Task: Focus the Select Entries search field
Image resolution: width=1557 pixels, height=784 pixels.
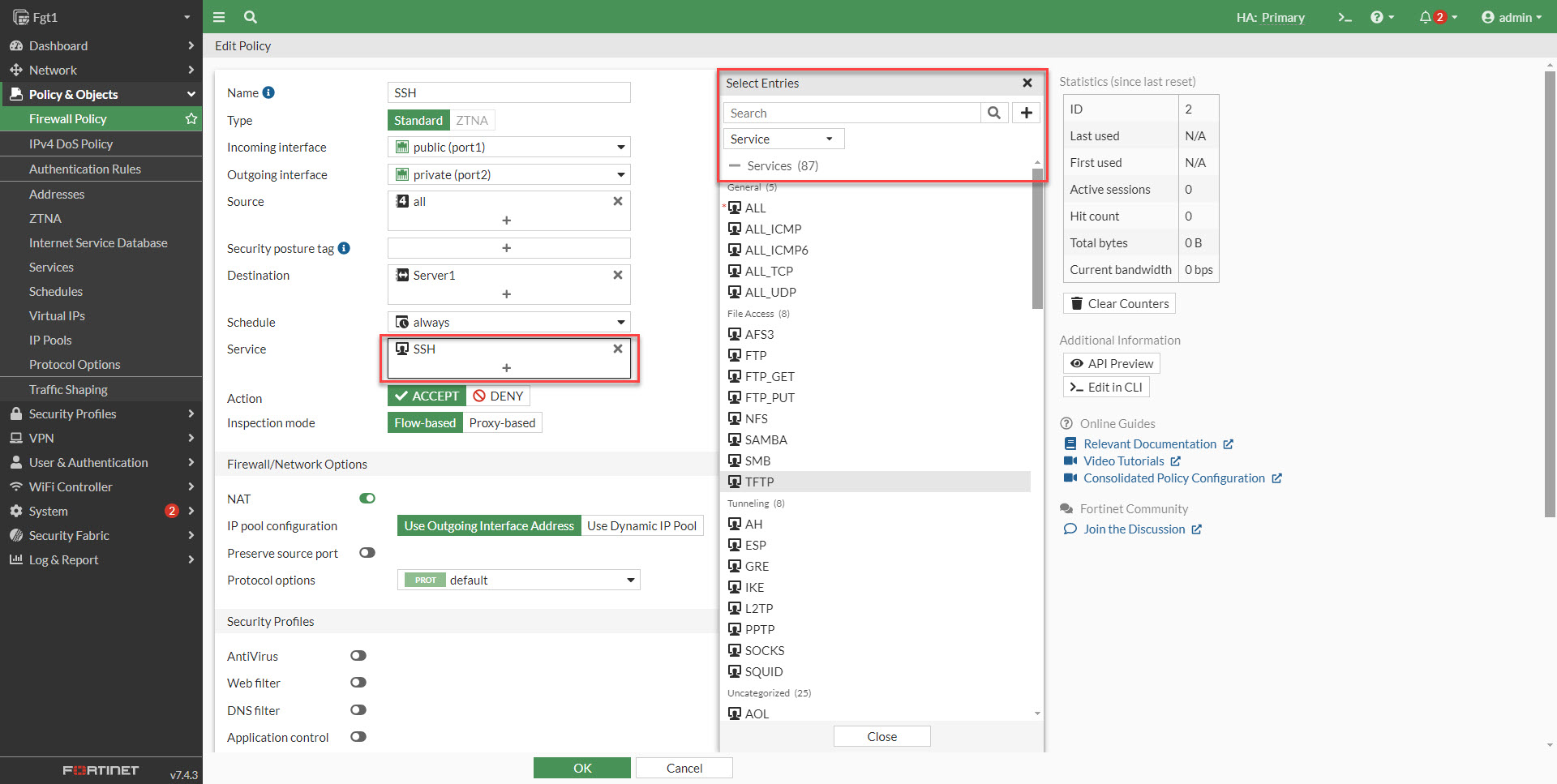Action: 852,113
